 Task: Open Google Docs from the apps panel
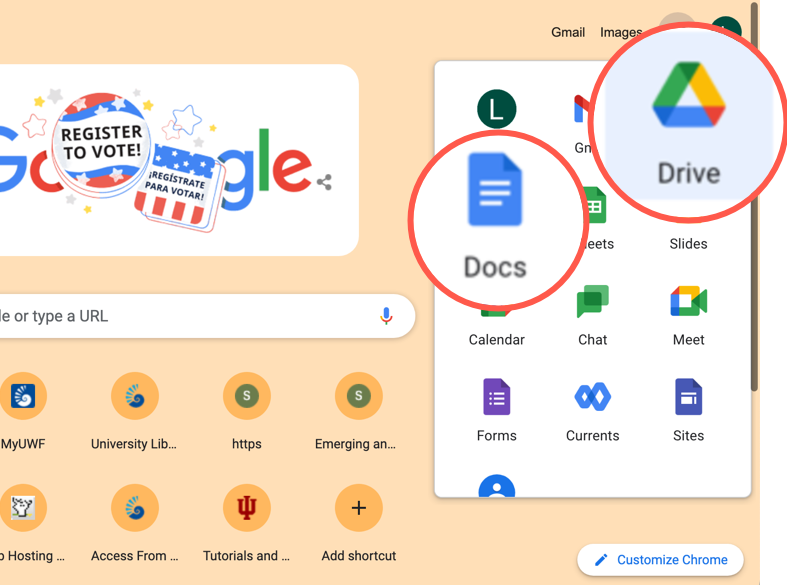pyautogui.click(x=495, y=218)
